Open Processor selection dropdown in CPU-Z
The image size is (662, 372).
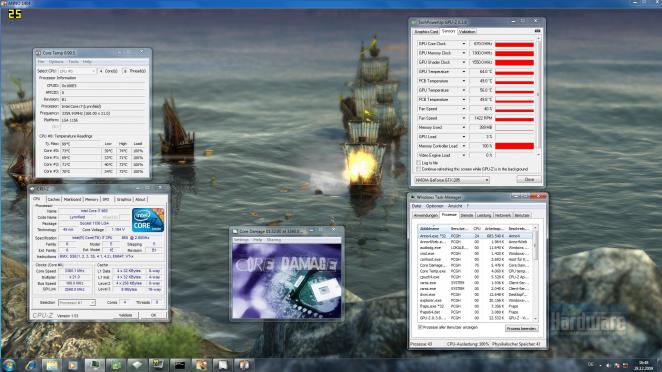(x=76, y=302)
